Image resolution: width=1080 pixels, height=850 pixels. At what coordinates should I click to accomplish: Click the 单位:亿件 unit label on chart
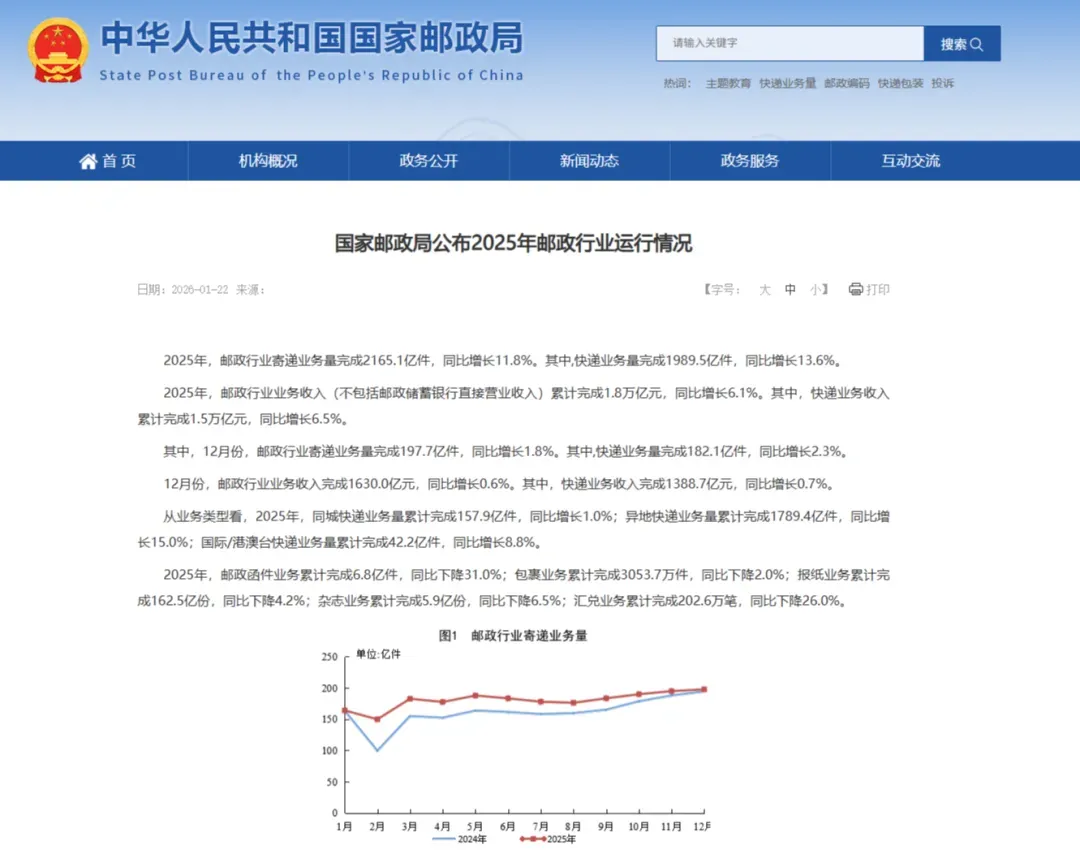point(378,654)
